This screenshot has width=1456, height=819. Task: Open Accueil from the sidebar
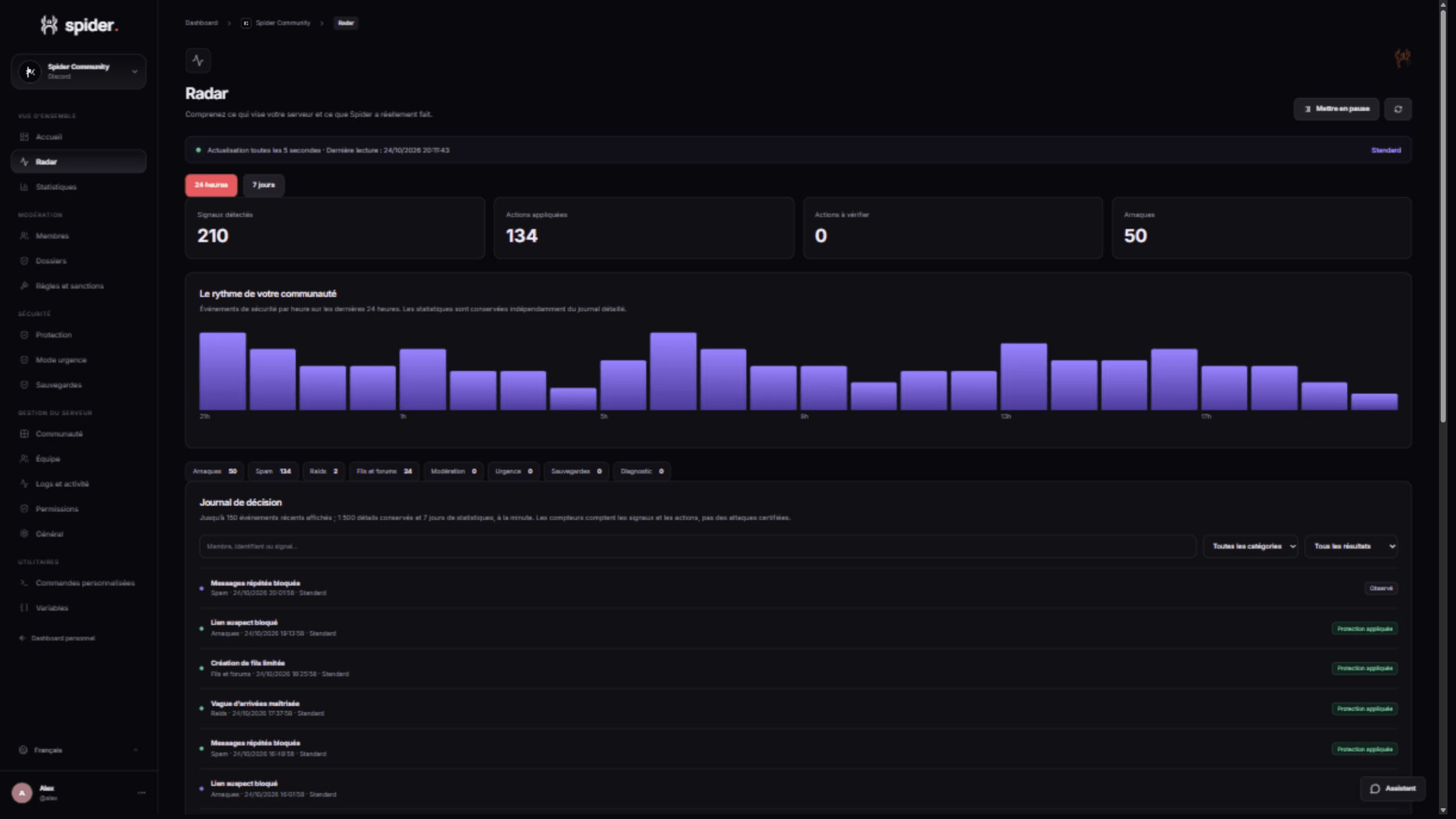click(78, 136)
